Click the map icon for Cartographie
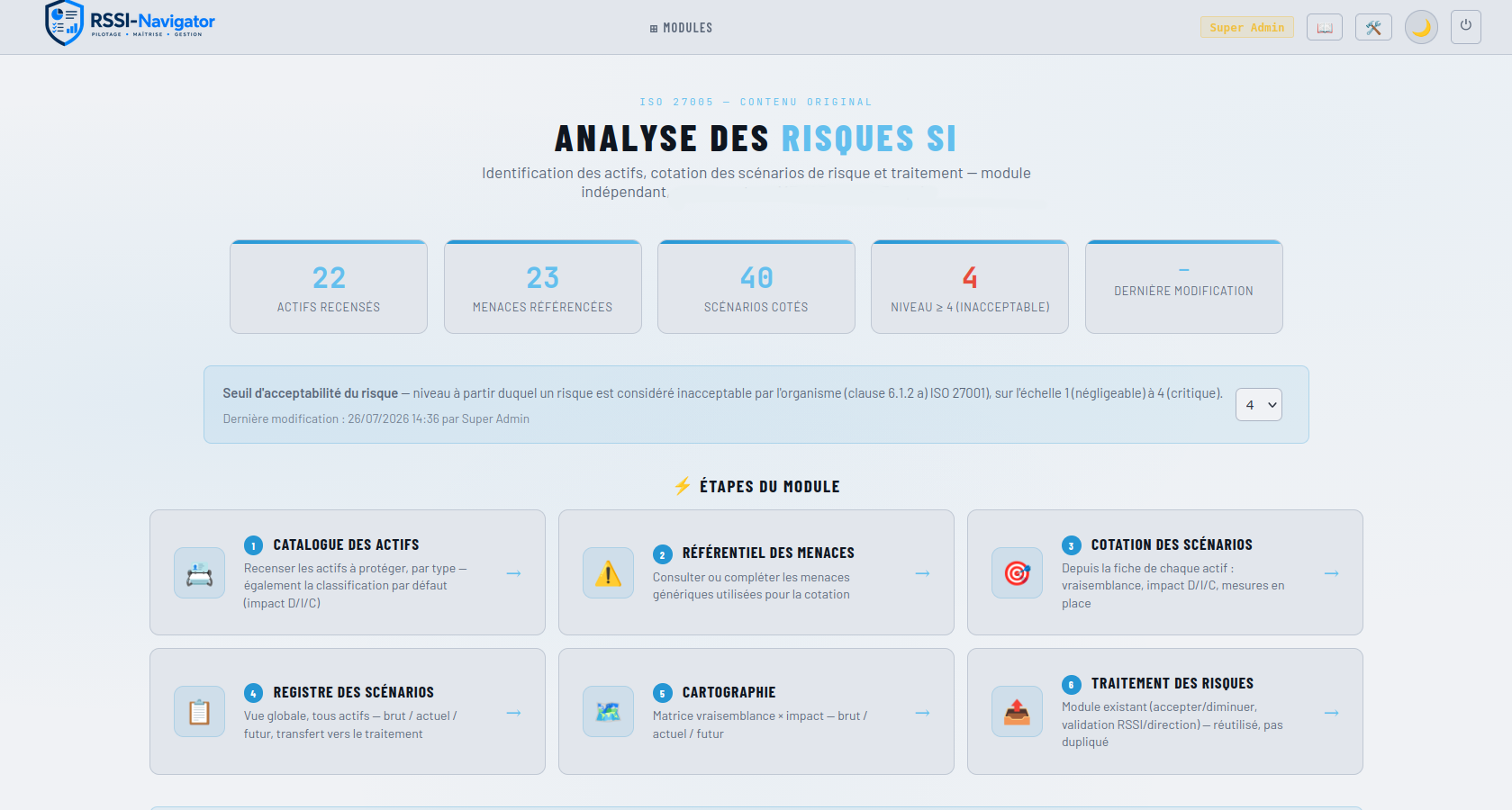Viewport: 1512px width, 810px height. click(608, 712)
